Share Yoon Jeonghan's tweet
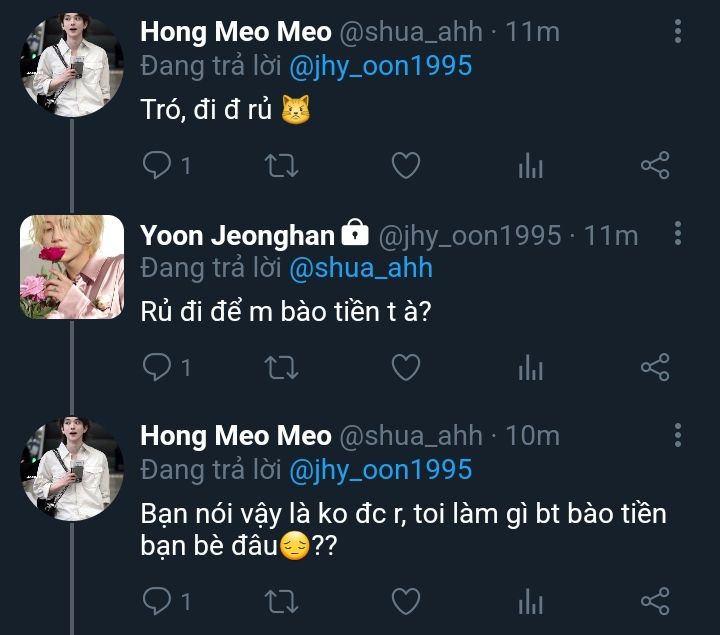 [654, 368]
